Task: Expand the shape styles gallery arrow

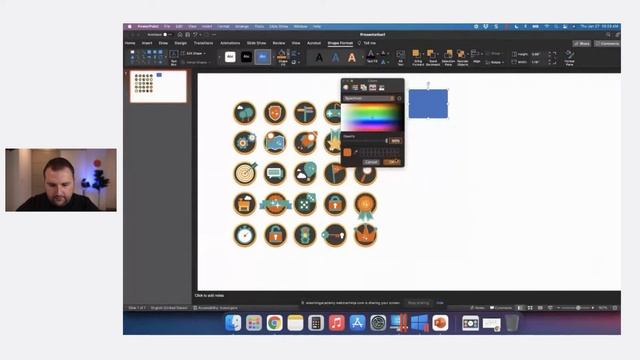Action: [273, 57]
